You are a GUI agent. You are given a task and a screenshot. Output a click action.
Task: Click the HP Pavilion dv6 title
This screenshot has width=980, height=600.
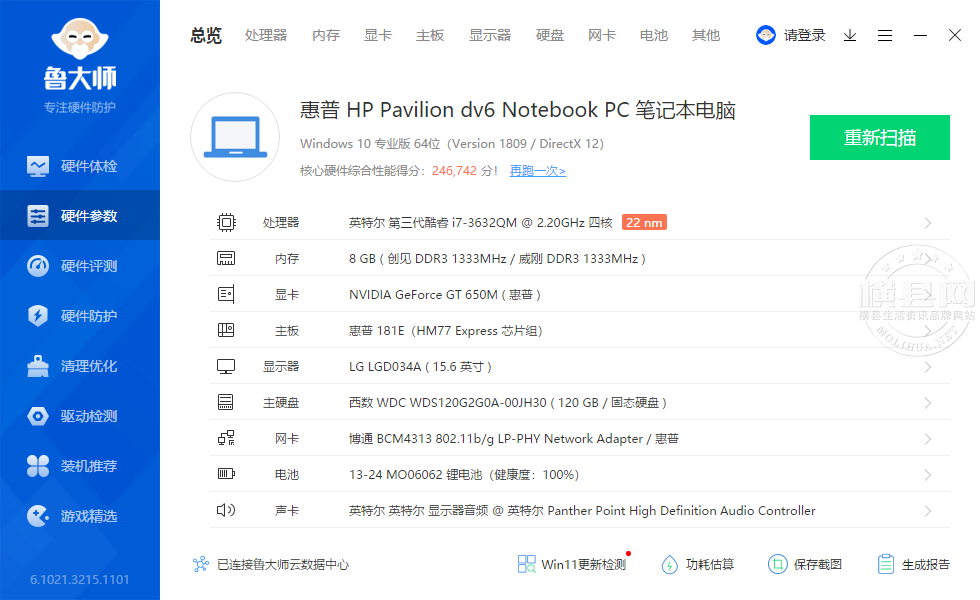pos(518,110)
